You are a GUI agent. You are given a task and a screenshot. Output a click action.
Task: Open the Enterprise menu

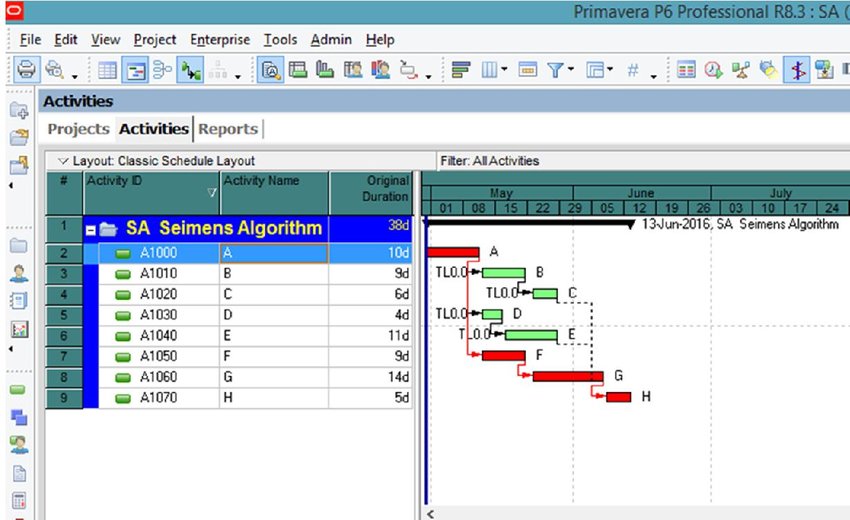pyautogui.click(x=220, y=40)
